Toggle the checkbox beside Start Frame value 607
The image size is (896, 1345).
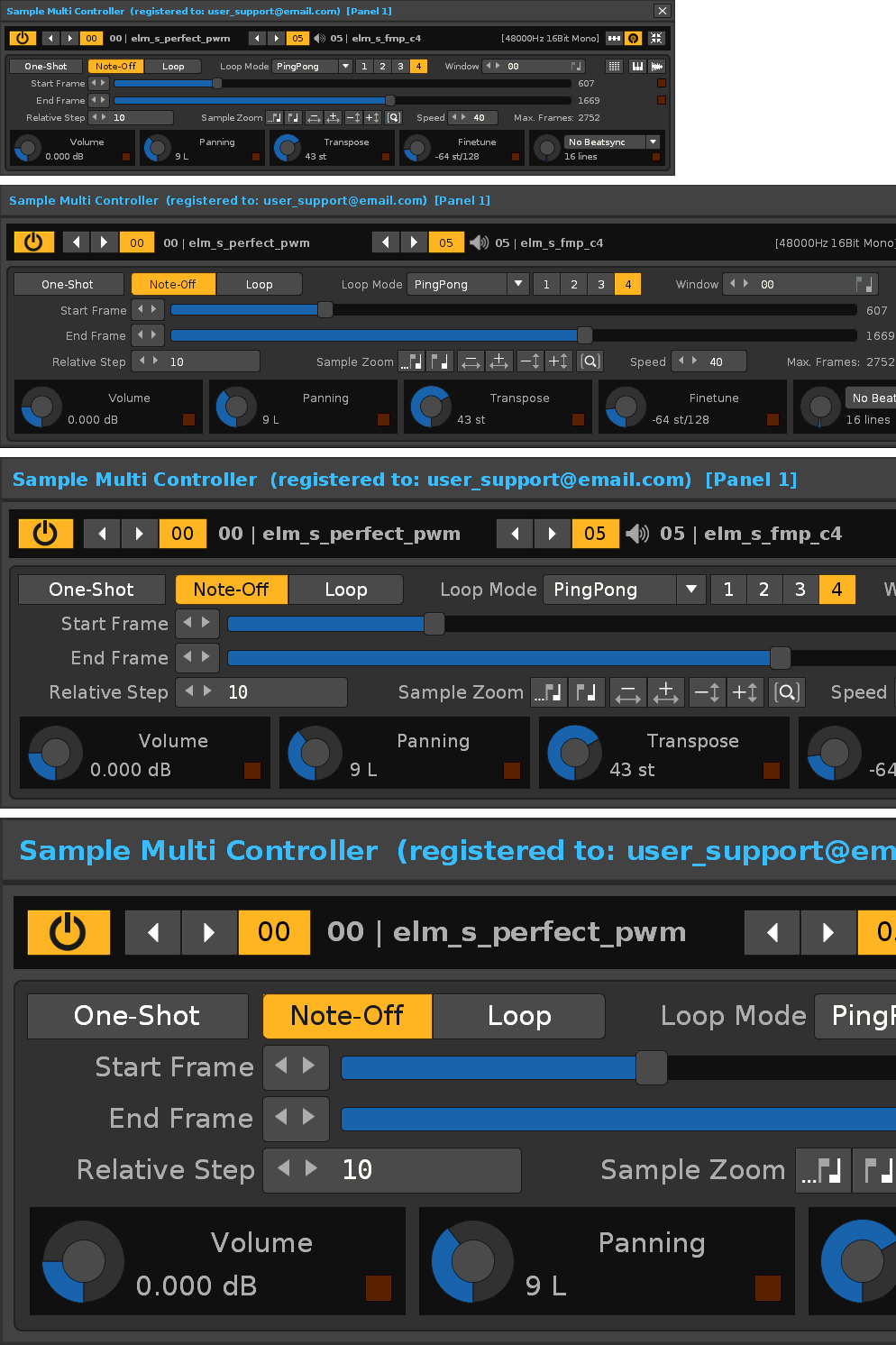tap(662, 83)
